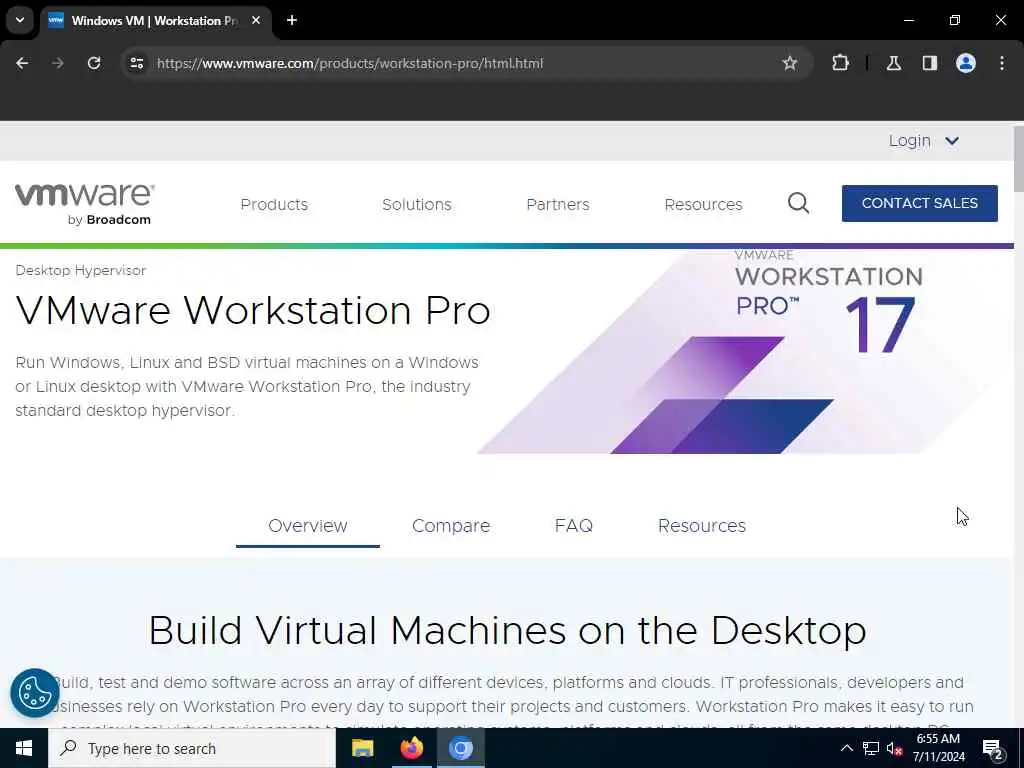Open the Chrome three-dot menu
Screen dimensions: 1024x768
(1002, 63)
